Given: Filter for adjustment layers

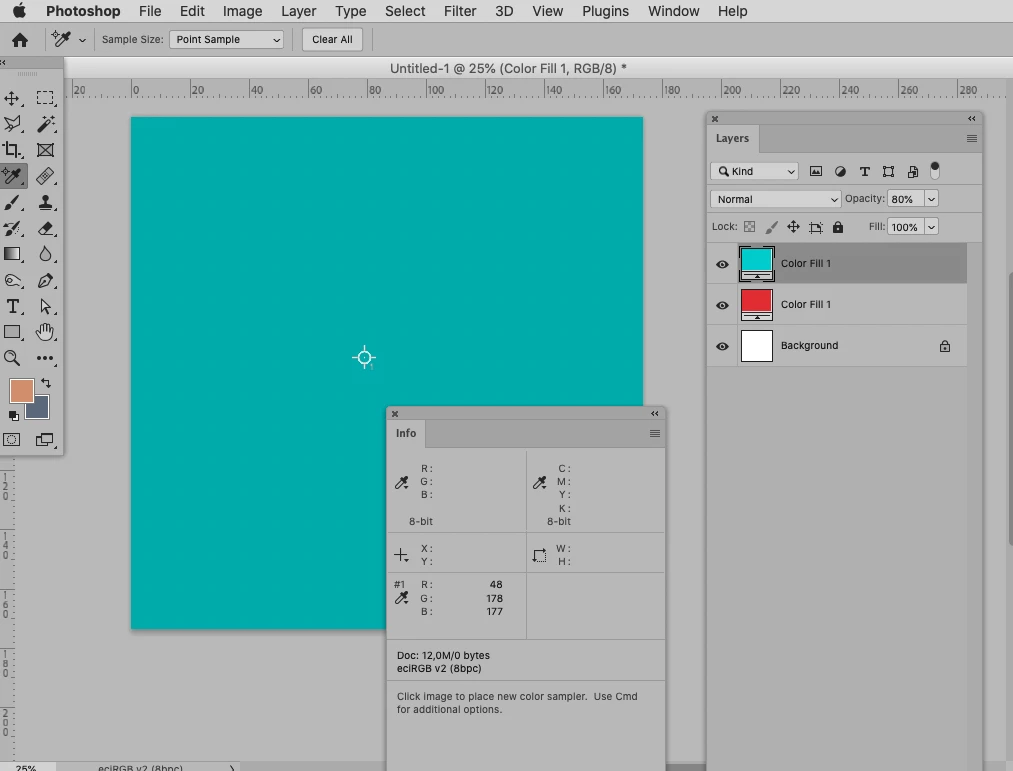Looking at the screenshot, I should point(840,171).
